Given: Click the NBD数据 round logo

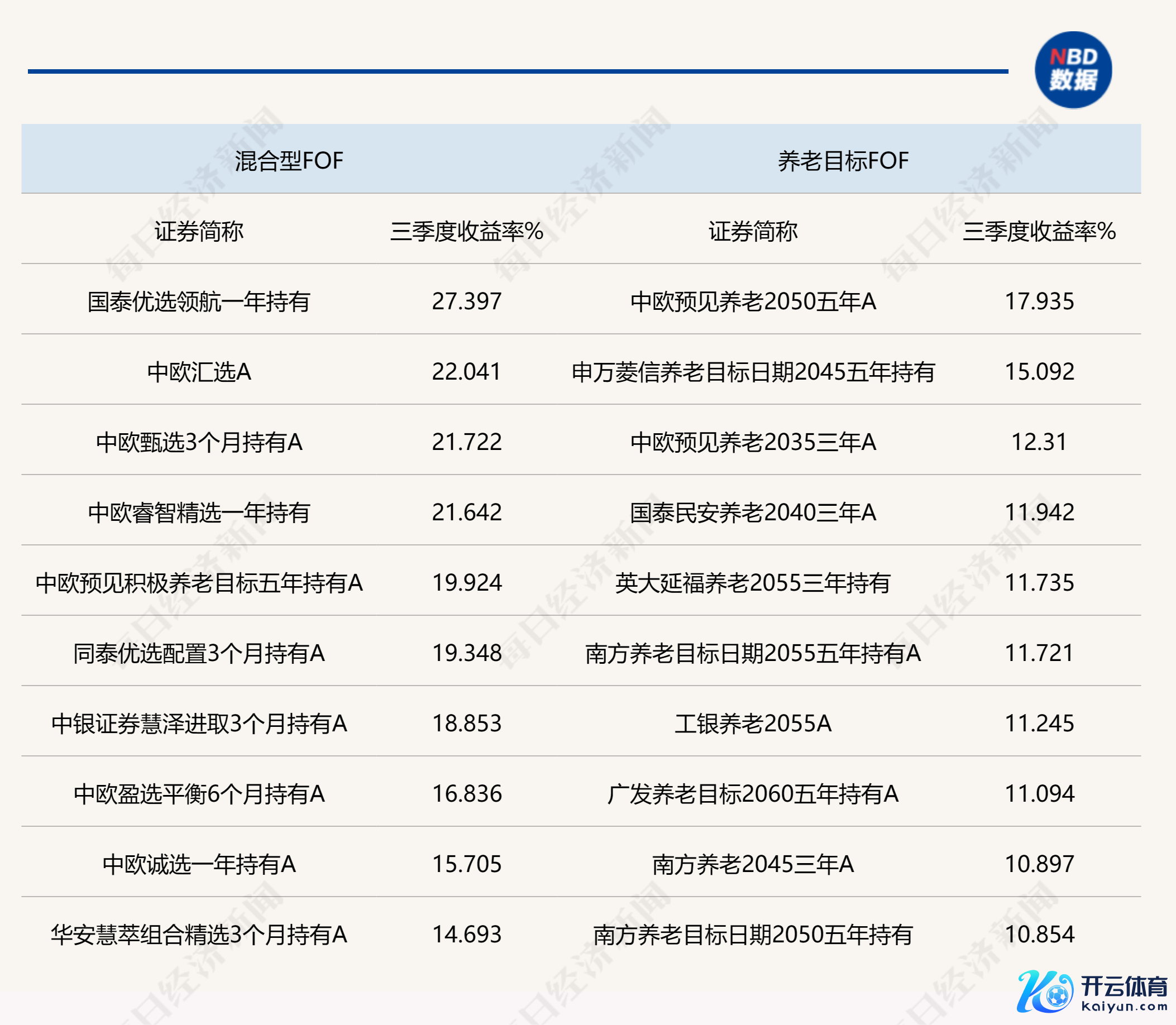Looking at the screenshot, I should (1073, 70).
